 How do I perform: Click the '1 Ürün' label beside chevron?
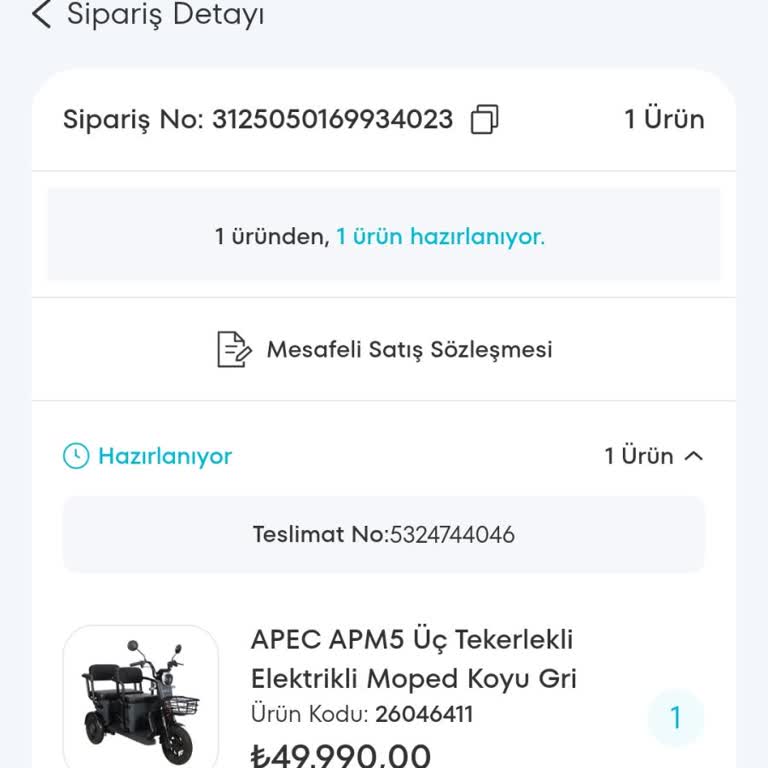[639, 456]
